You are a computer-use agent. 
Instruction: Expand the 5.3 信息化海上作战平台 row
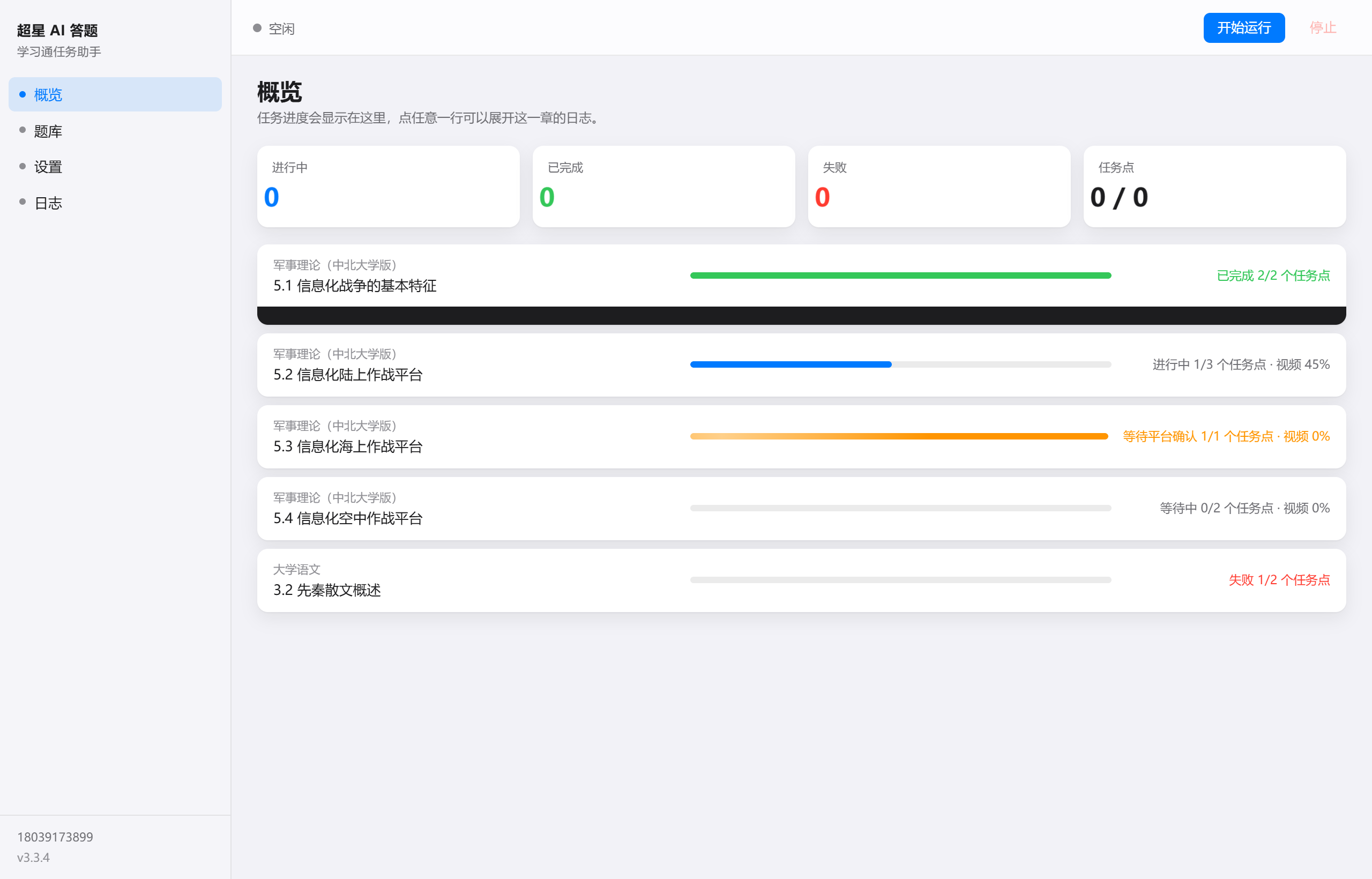[x=801, y=437]
